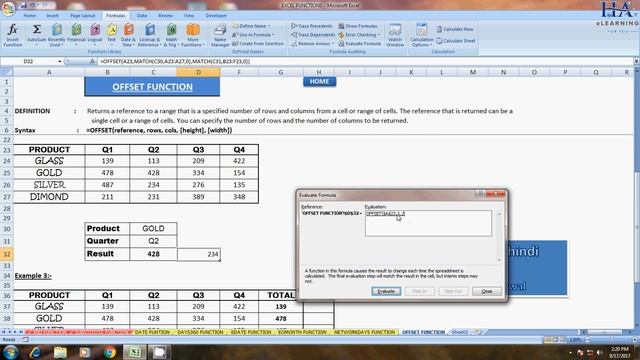
Task: Click the Close button in Evaluate Formula dialog
Action: [487, 291]
